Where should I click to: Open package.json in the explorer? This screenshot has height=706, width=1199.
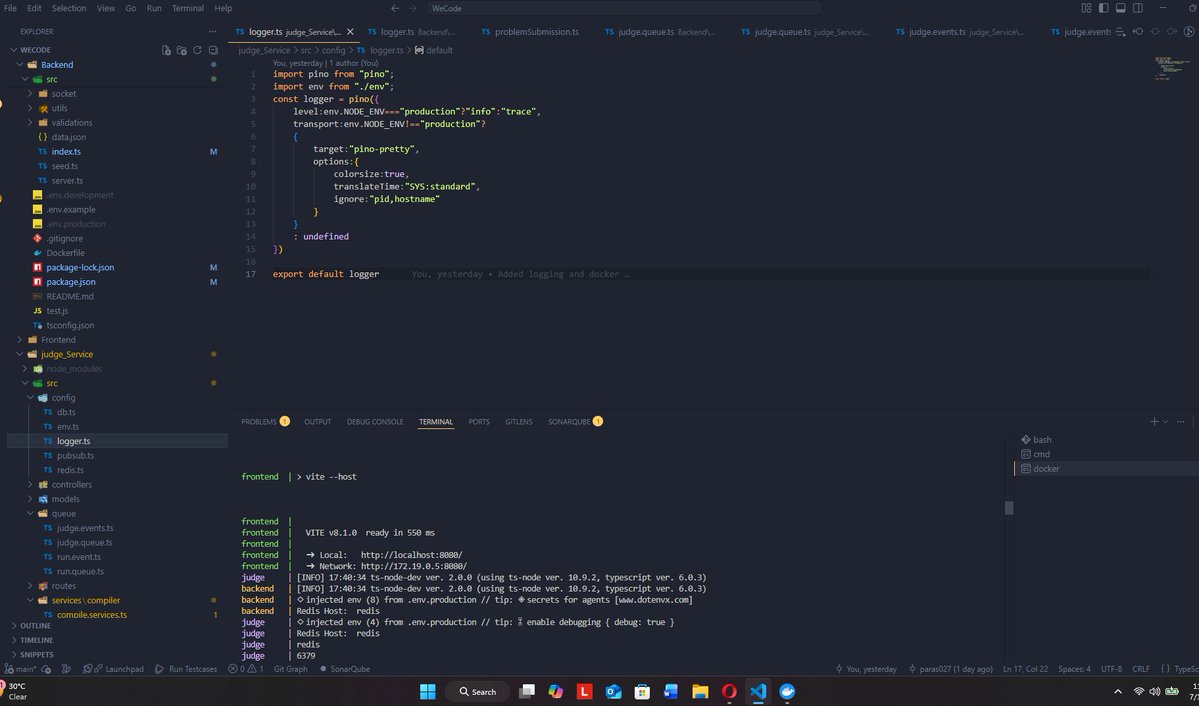click(118, 281)
